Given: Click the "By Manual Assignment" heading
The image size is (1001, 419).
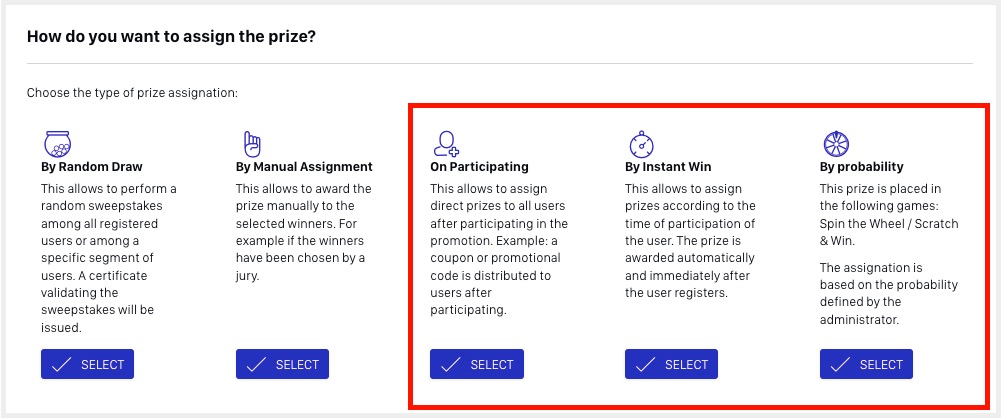Looking at the screenshot, I should click(304, 167).
